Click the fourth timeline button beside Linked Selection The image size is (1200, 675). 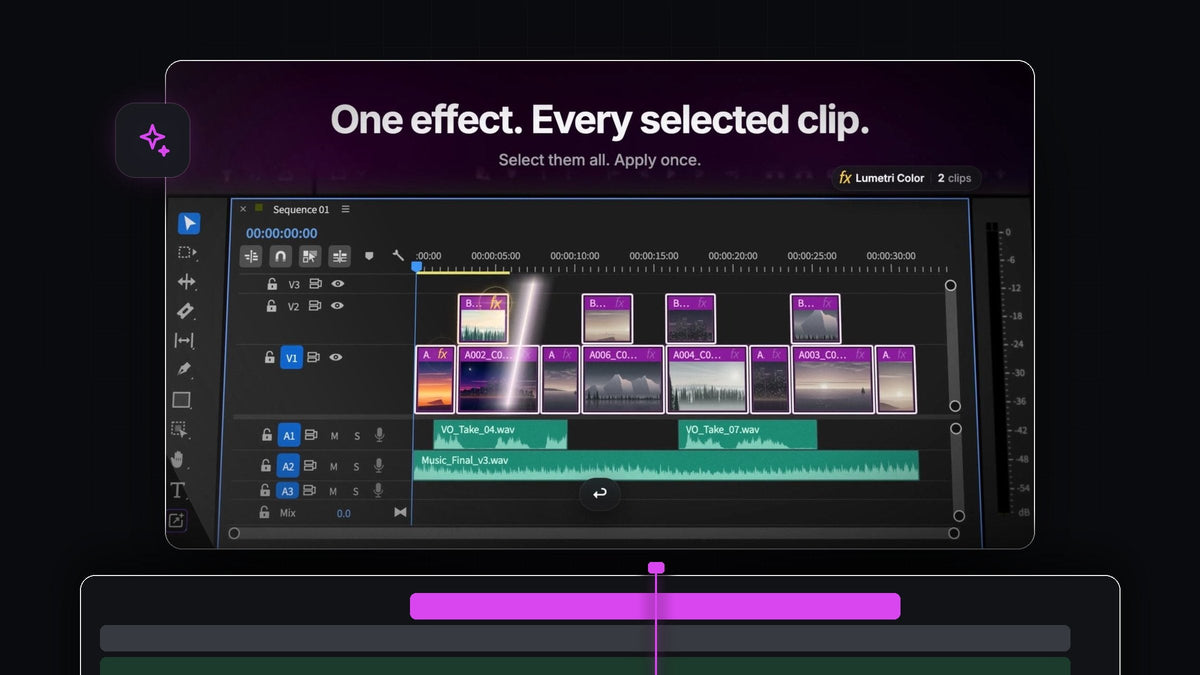[340, 257]
